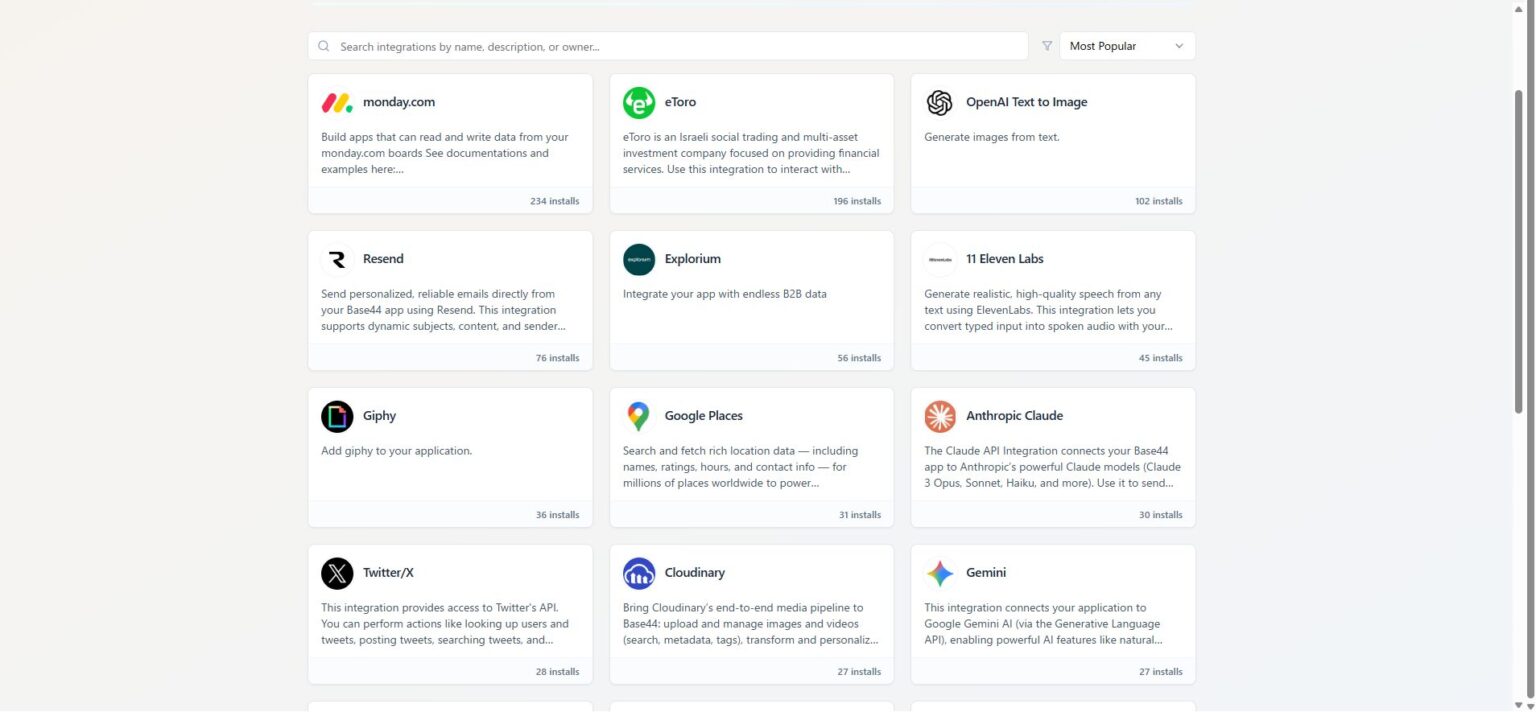This screenshot has width=1536, height=712.
Task: Click the Resend logo icon
Action: (x=337, y=259)
